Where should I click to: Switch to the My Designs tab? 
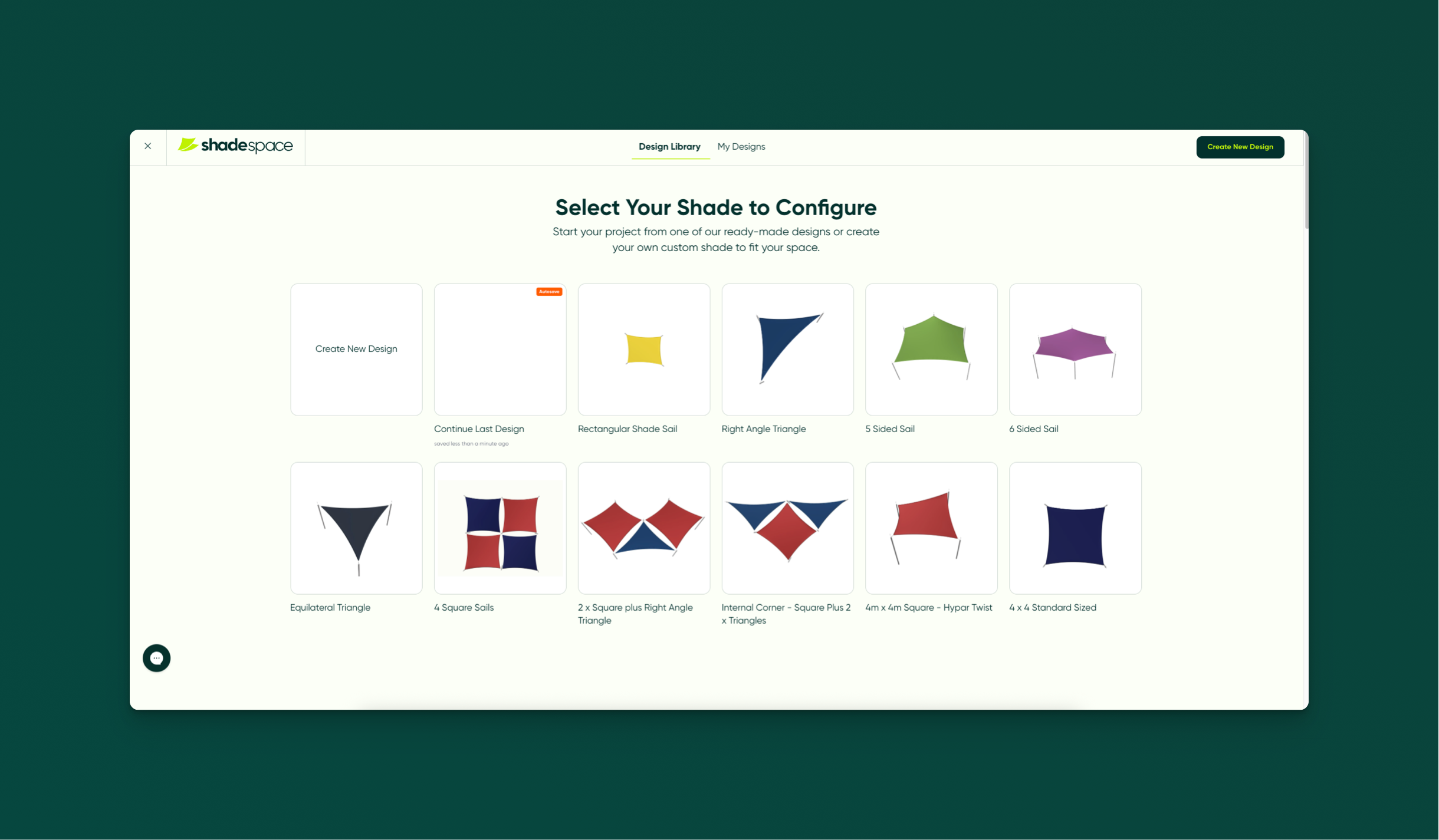pos(741,147)
